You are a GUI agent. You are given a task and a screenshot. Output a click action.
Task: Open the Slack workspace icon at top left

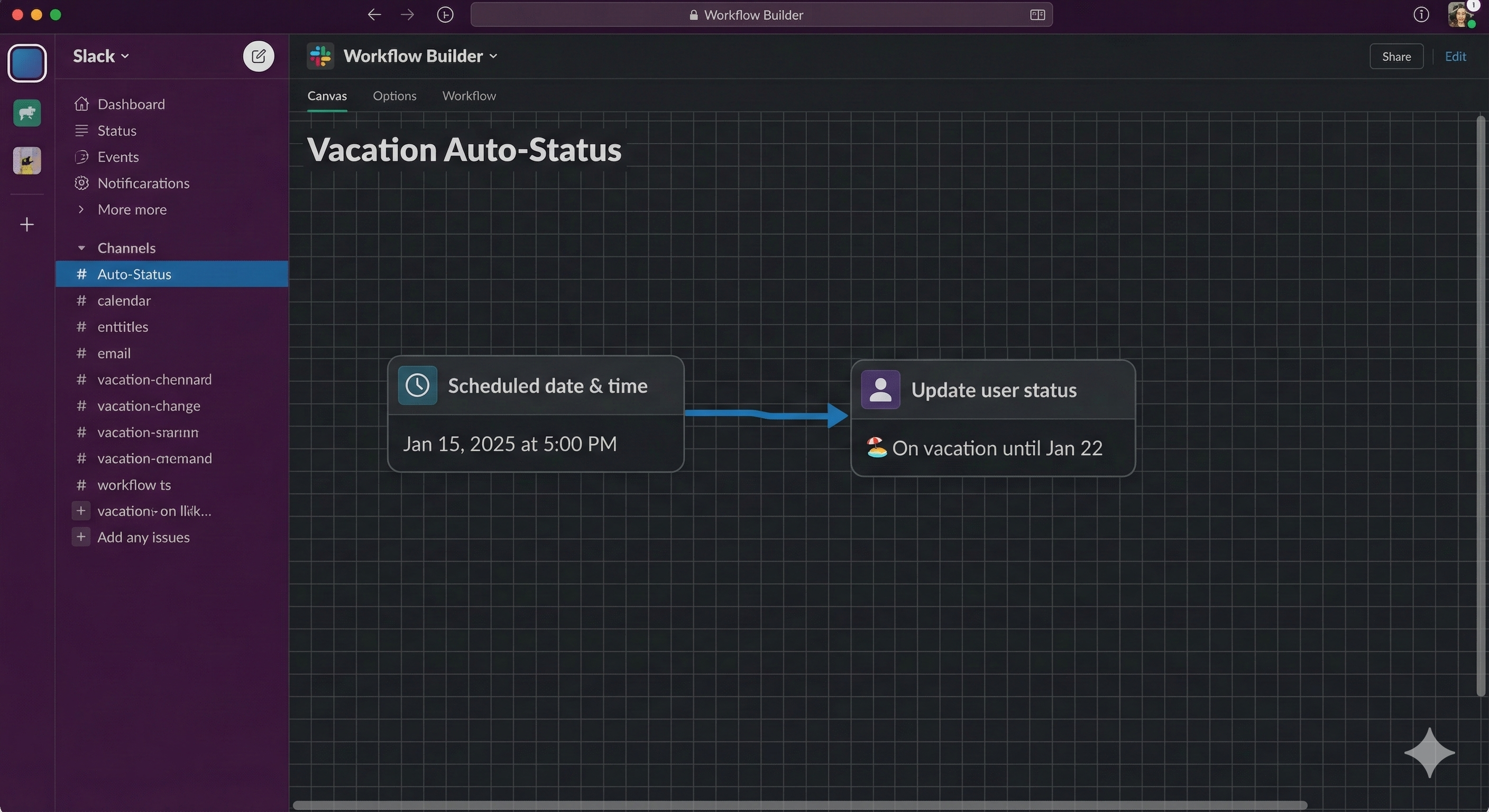click(x=27, y=63)
